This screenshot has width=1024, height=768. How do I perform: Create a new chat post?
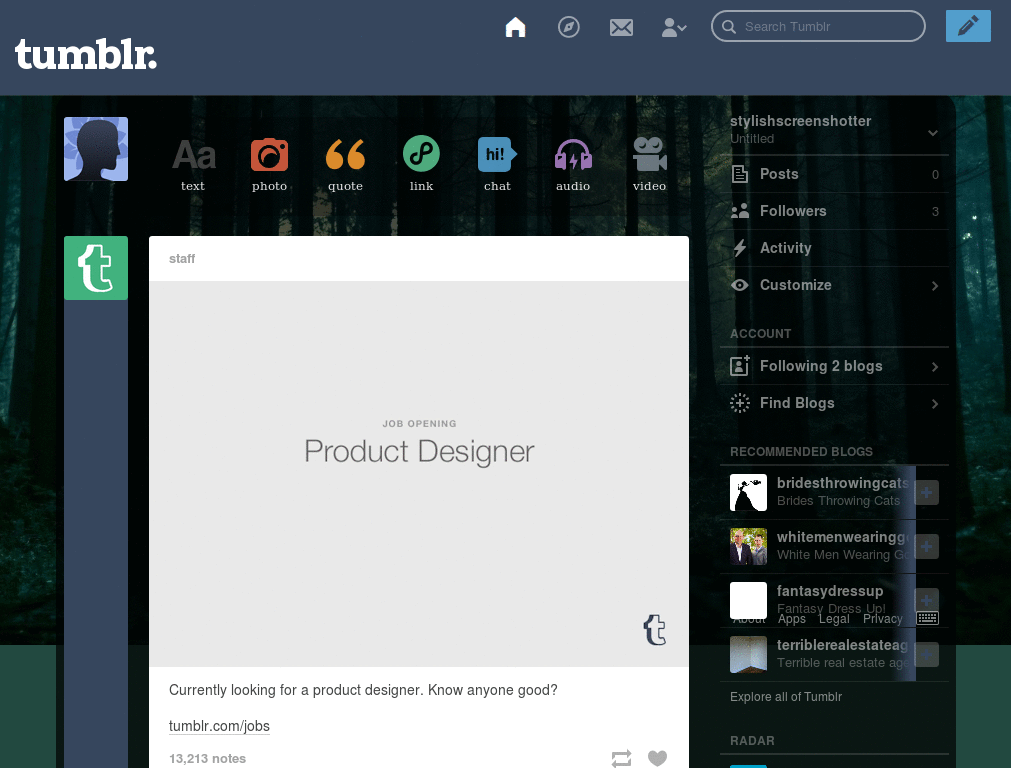(x=497, y=165)
